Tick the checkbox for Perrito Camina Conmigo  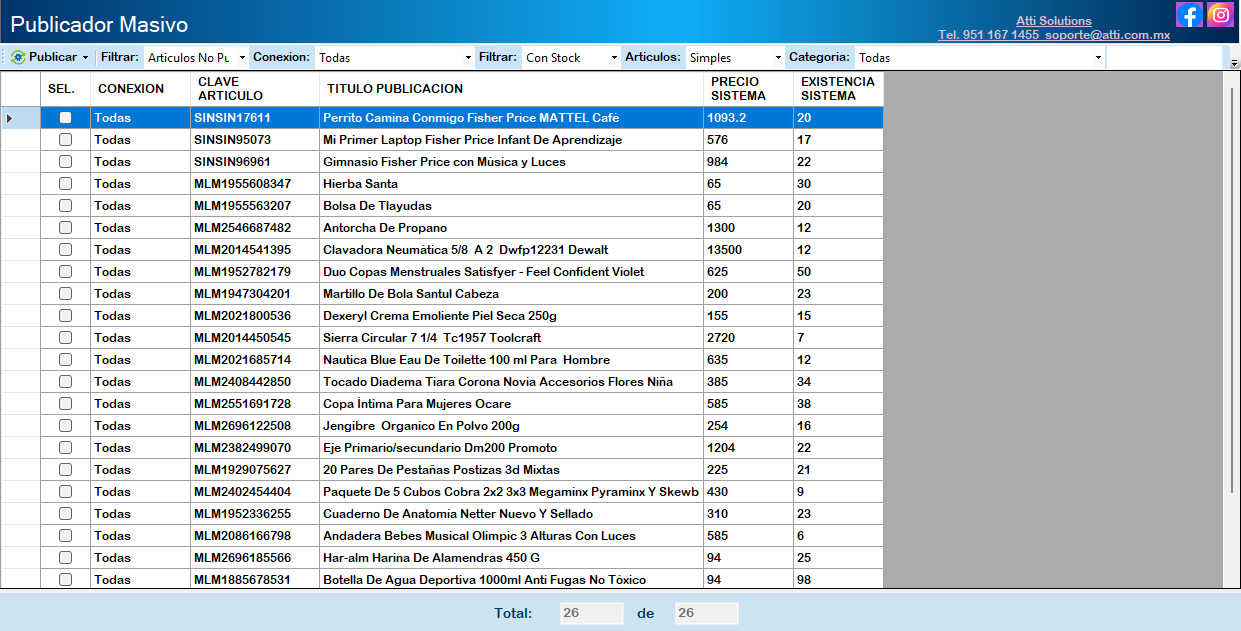coord(65,118)
